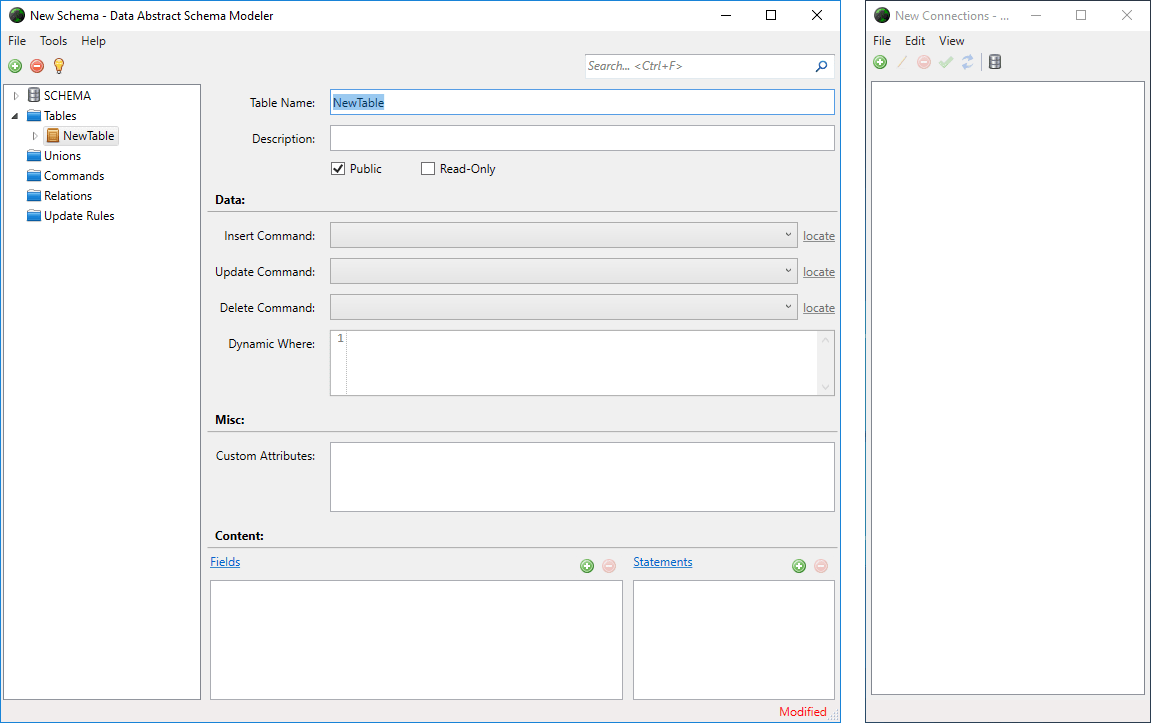Viewport: 1151px width, 723px height.
Task: Click the database icon in Connections toolbar
Action: click(995, 62)
